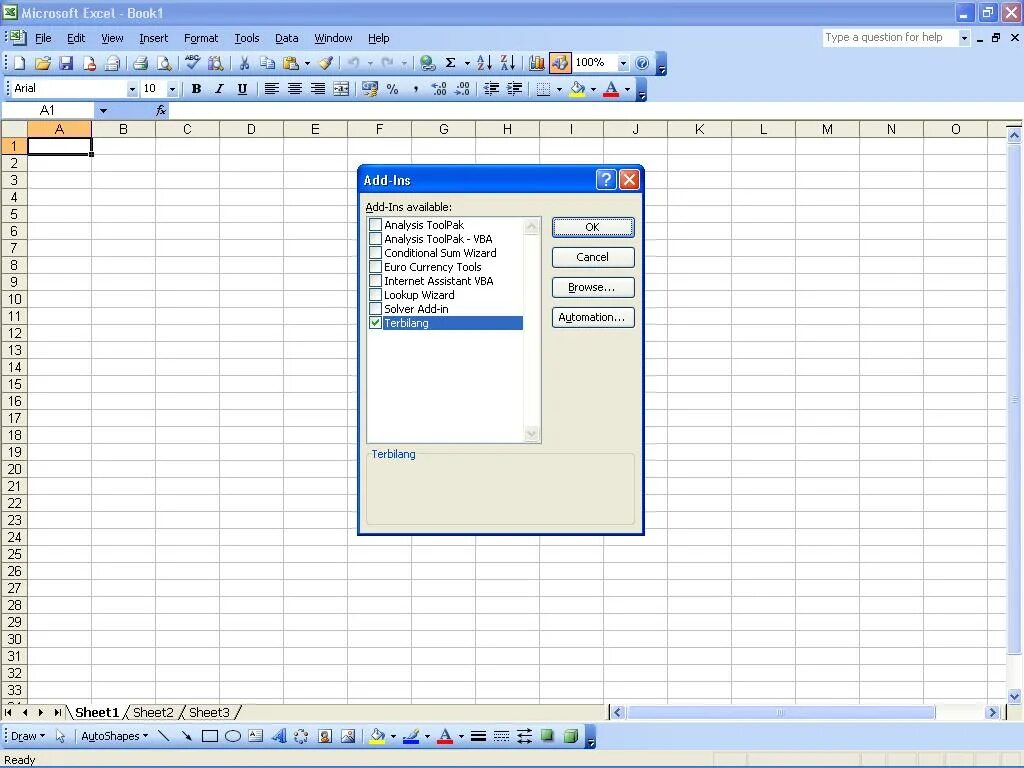Image resolution: width=1024 pixels, height=768 pixels.
Task: Expand the AutoShapes dropdown
Action: point(114,737)
